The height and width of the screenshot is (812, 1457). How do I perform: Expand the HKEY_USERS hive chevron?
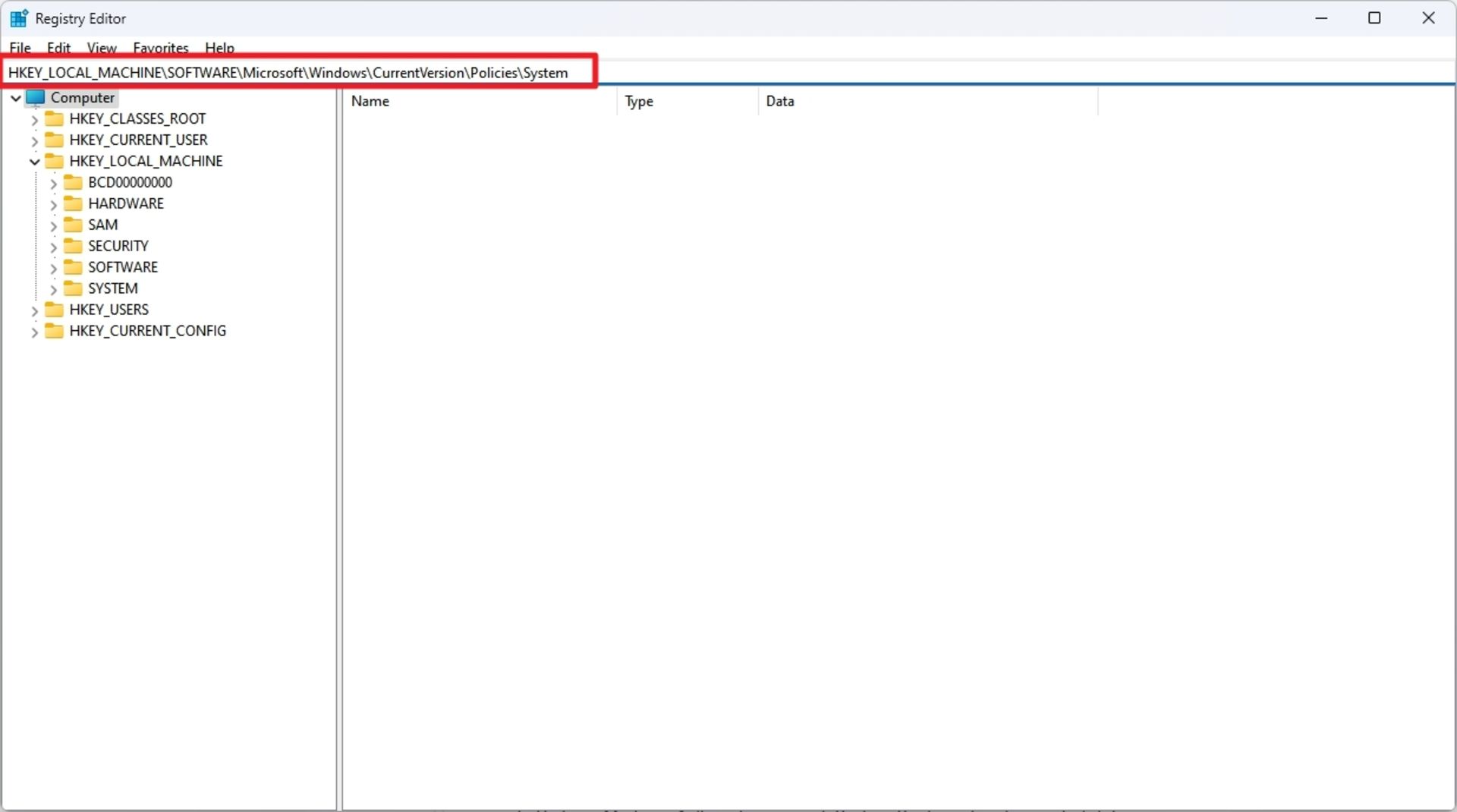click(35, 310)
